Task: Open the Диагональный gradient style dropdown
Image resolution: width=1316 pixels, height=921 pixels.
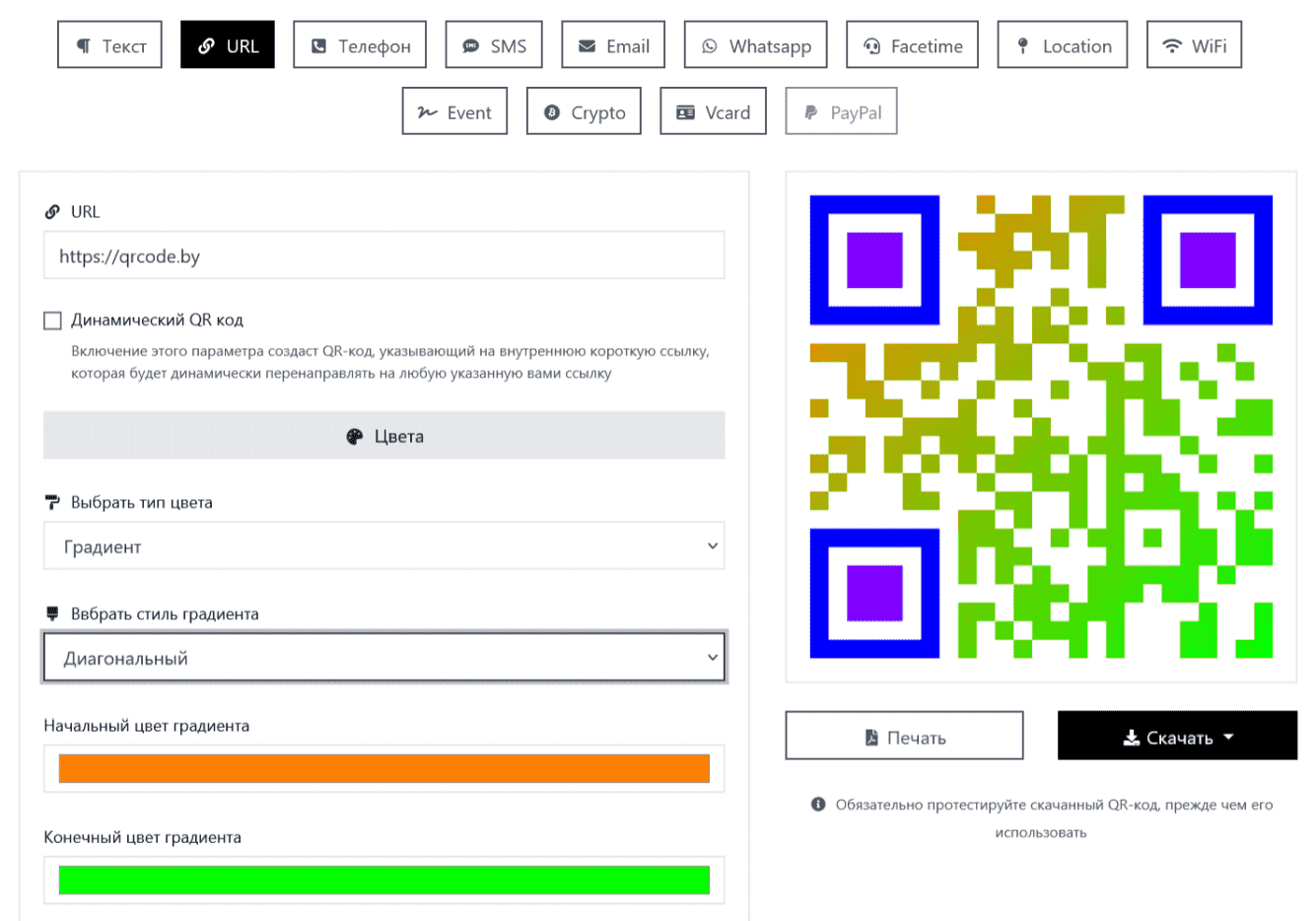Action: (384, 657)
